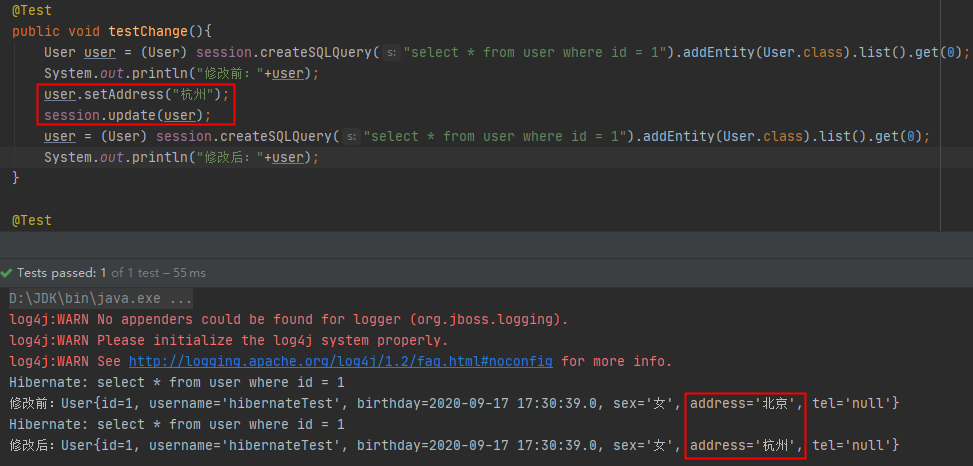Place cursor on user.setAddress("杭州") line
The height and width of the screenshot is (466, 973).
tap(137, 95)
